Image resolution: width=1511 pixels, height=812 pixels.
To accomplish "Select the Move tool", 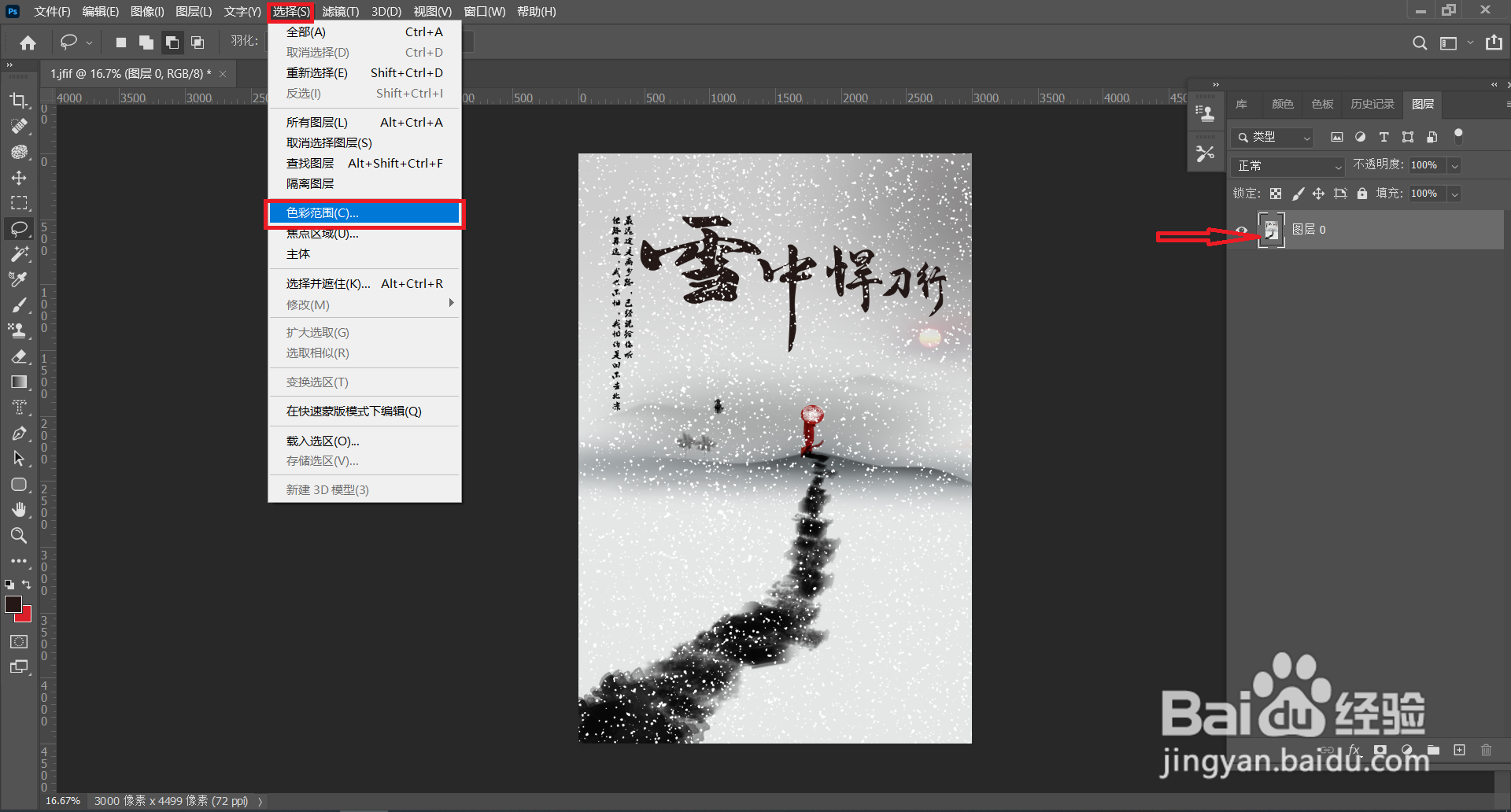I will (19, 178).
